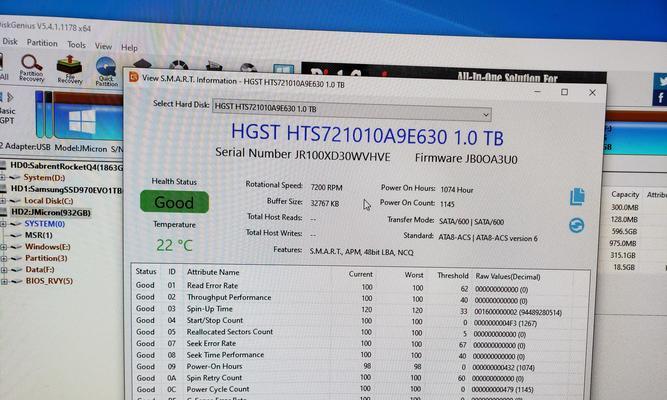Viewport: 667px width, 400px height.
Task: Click the All-In-One Solution banner ad
Action: pos(454,73)
